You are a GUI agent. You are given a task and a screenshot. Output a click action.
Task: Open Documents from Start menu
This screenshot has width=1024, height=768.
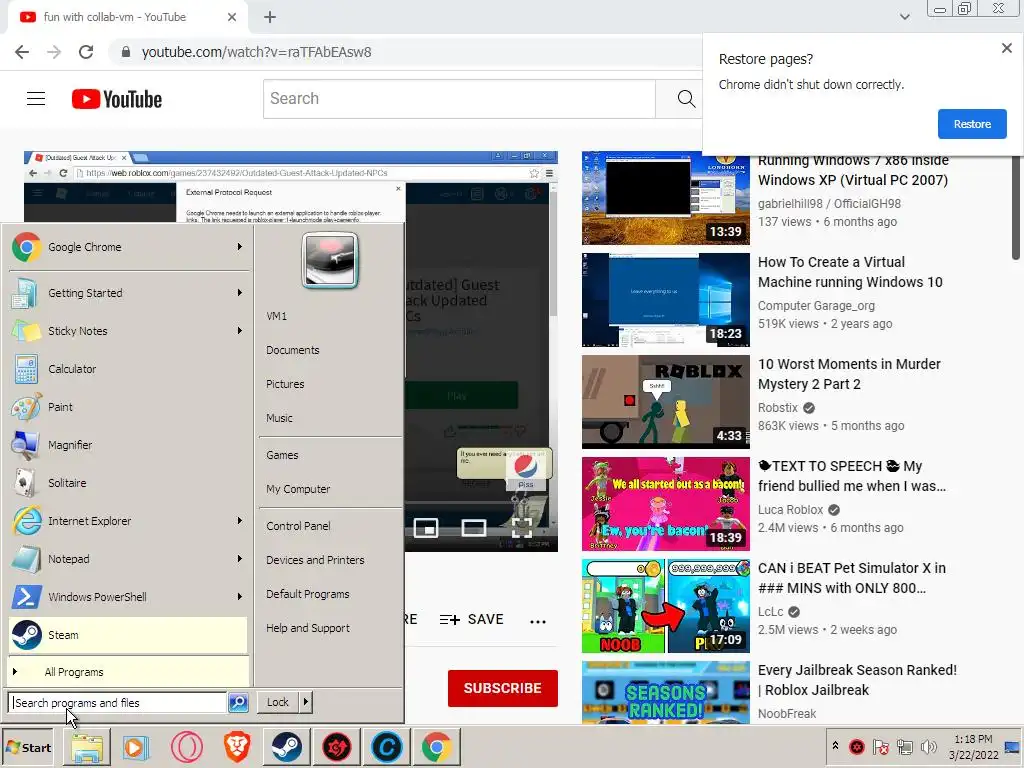(x=293, y=350)
